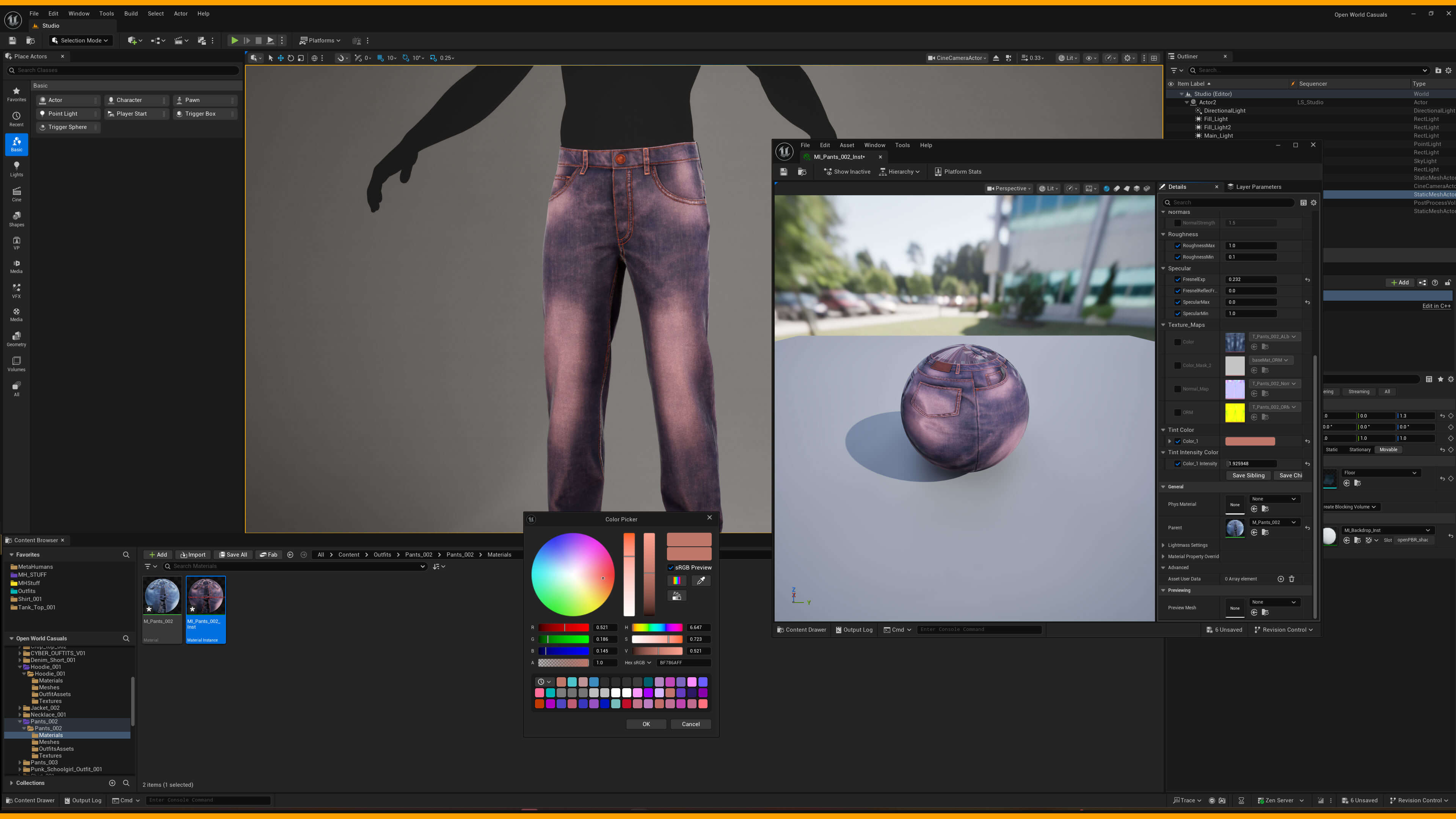The width and height of the screenshot is (1456, 819).
Task: Toggle the Color_1 Intensity checkbox
Action: click(x=1178, y=464)
